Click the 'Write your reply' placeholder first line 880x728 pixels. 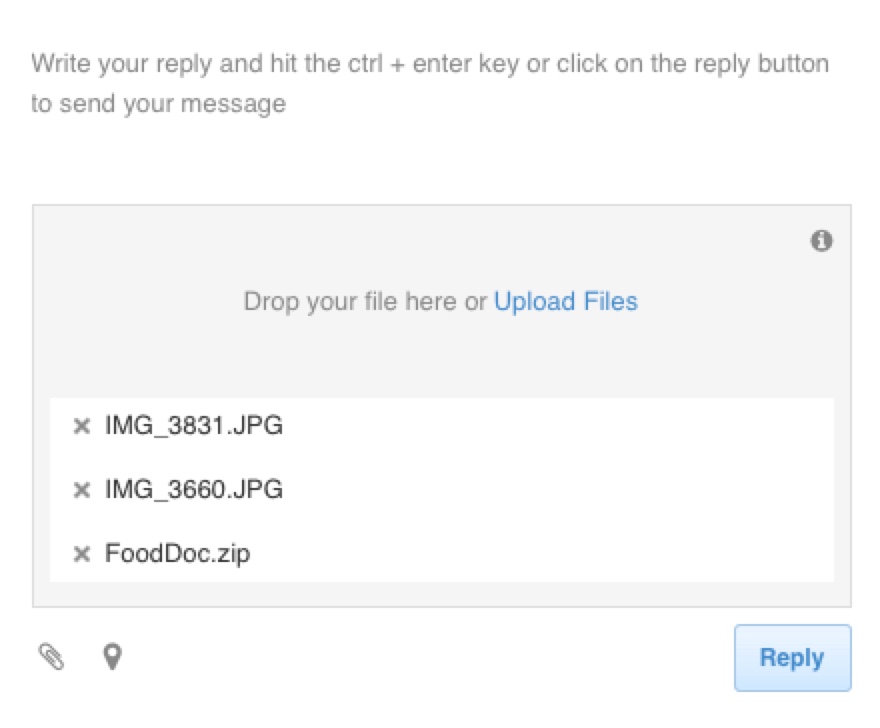coord(430,63)
